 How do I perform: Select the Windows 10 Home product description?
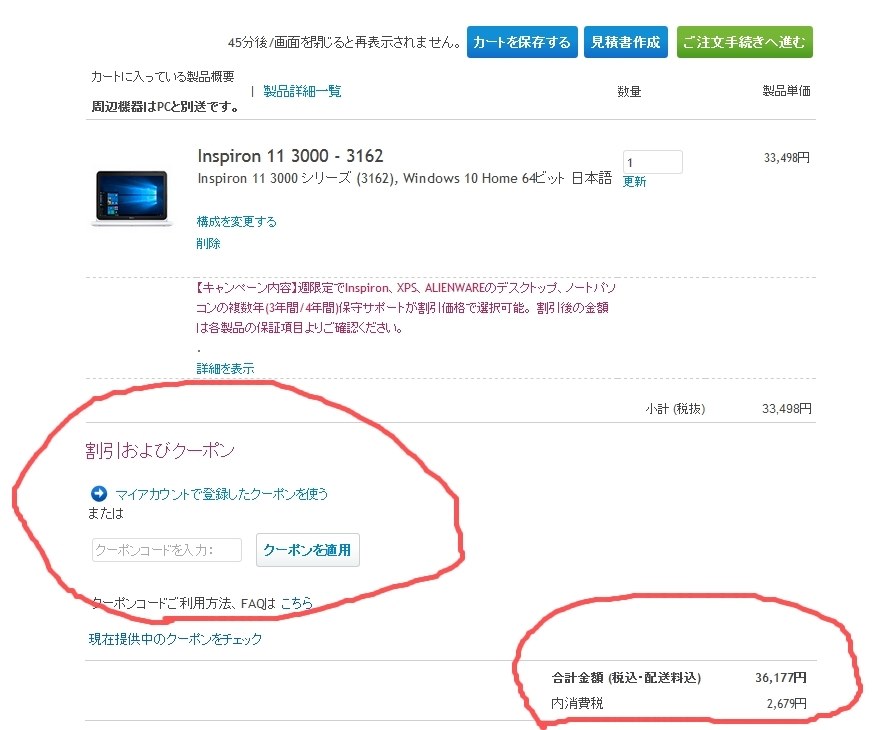pyautogui.click(x=405, y=179)
